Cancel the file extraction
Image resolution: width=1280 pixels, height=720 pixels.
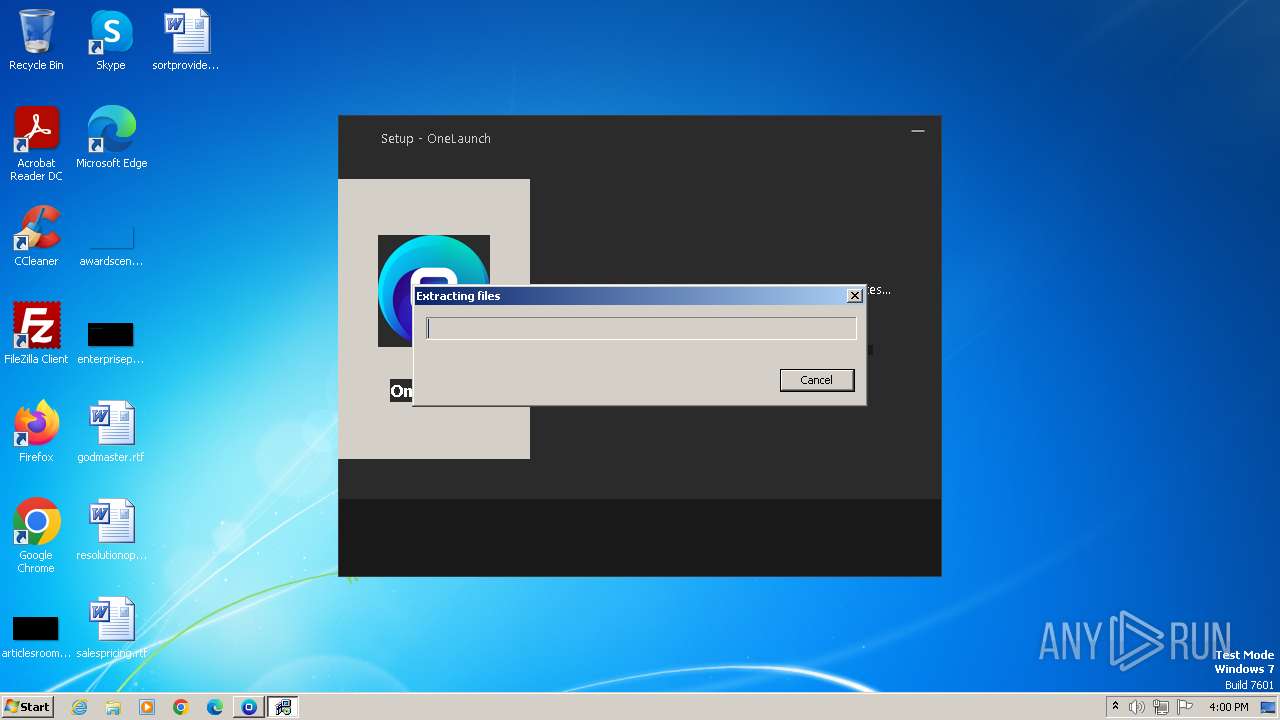click(x=816, y=380)
